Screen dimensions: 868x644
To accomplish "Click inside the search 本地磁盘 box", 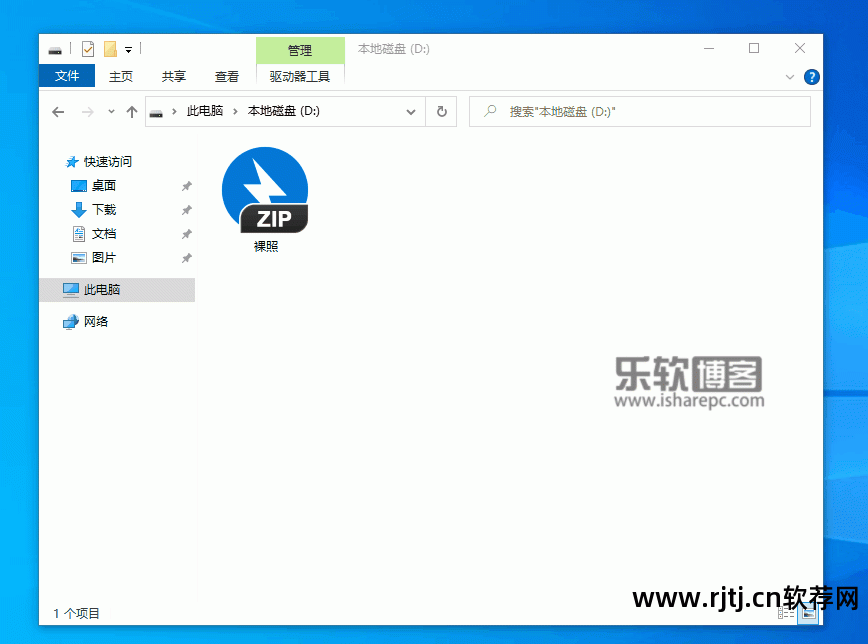I will point(640,111).
